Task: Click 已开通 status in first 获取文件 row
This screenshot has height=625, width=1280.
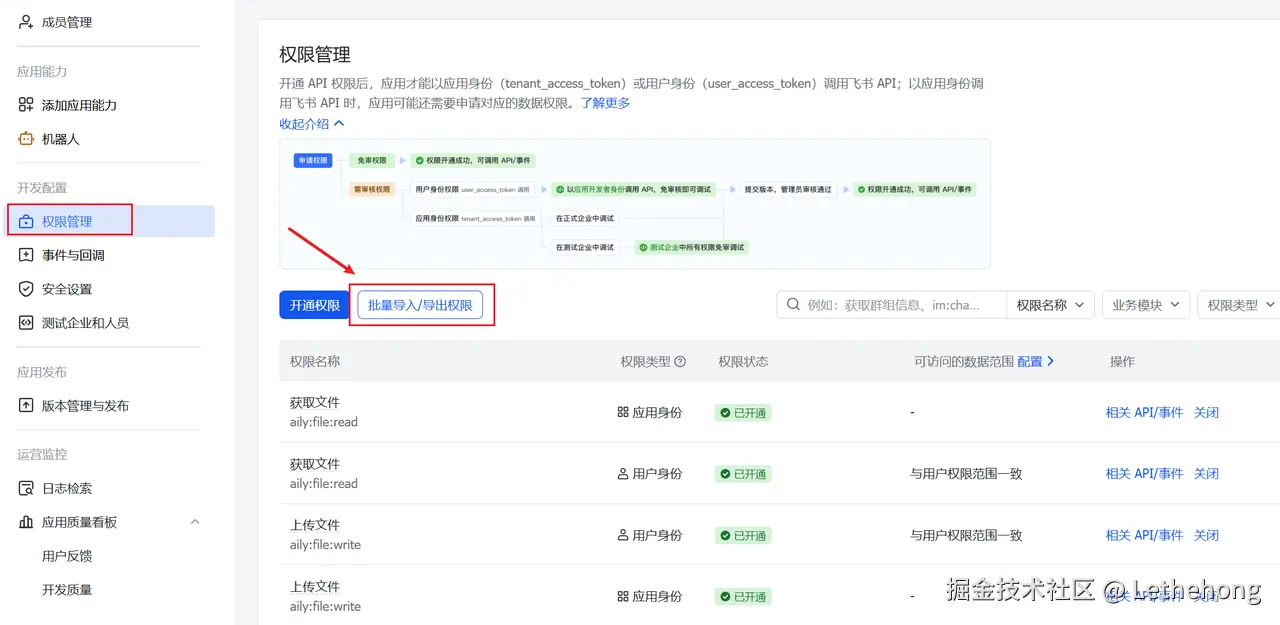Action: click(743, 412)
